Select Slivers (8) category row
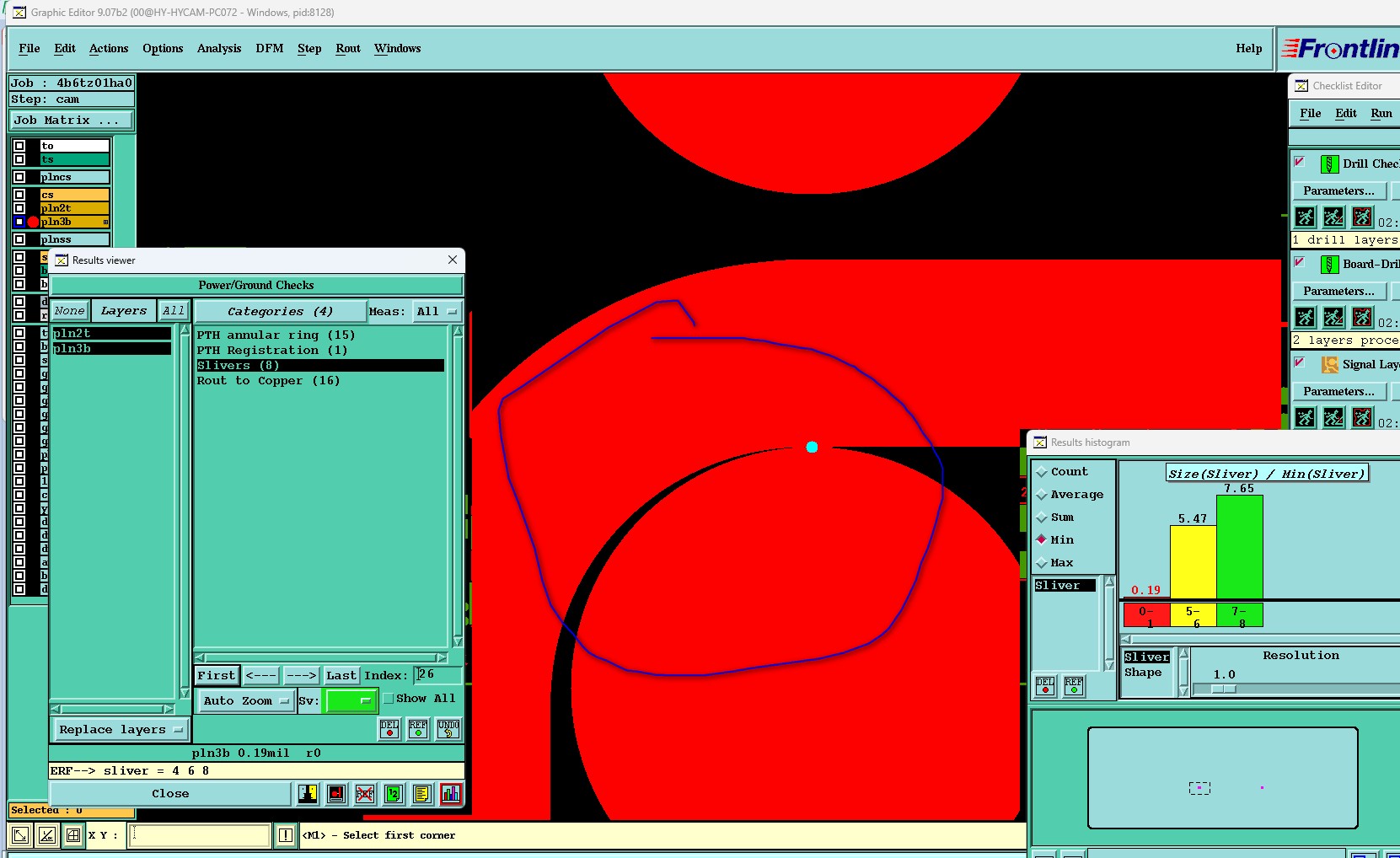 319,366
